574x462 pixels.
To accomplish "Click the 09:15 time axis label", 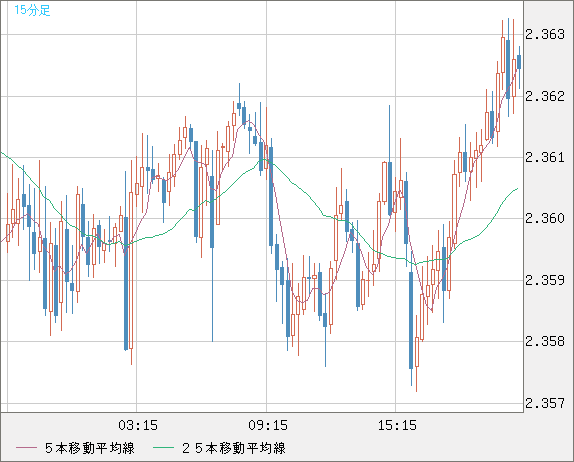I will 268,425.
